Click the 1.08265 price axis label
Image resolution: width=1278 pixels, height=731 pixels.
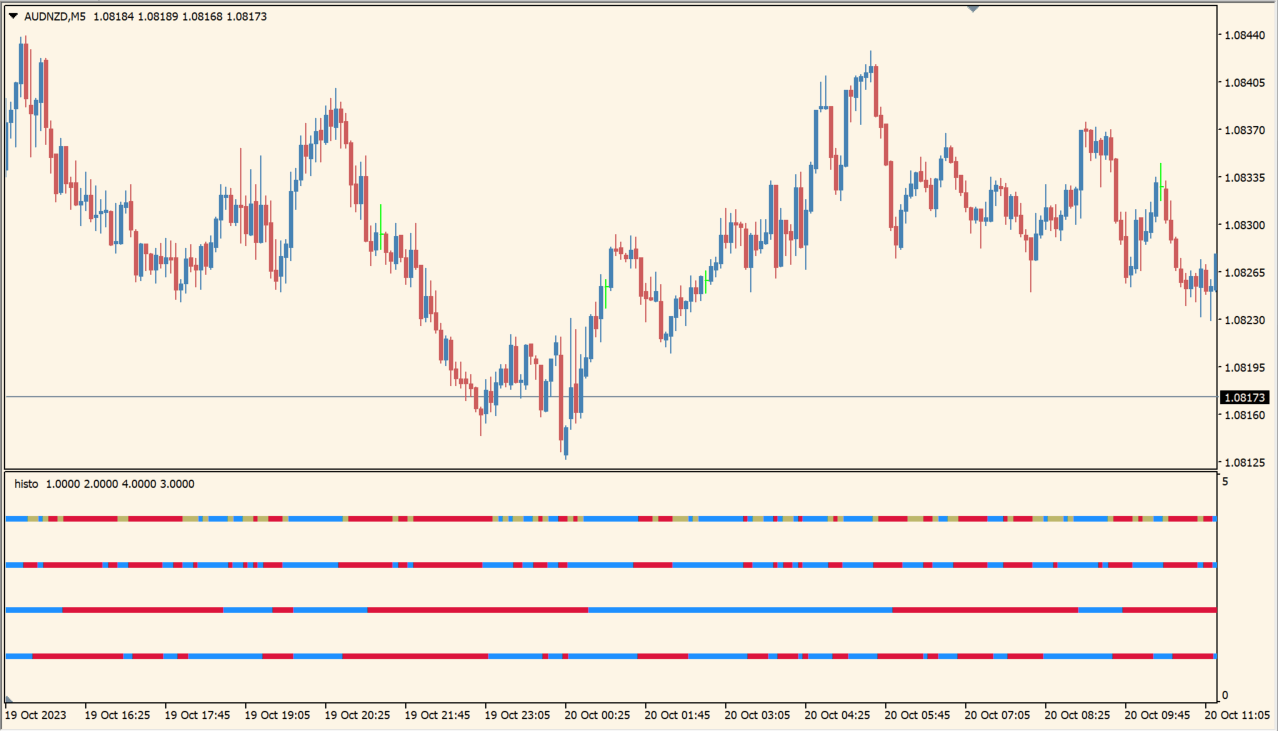tap(1244, 272)
